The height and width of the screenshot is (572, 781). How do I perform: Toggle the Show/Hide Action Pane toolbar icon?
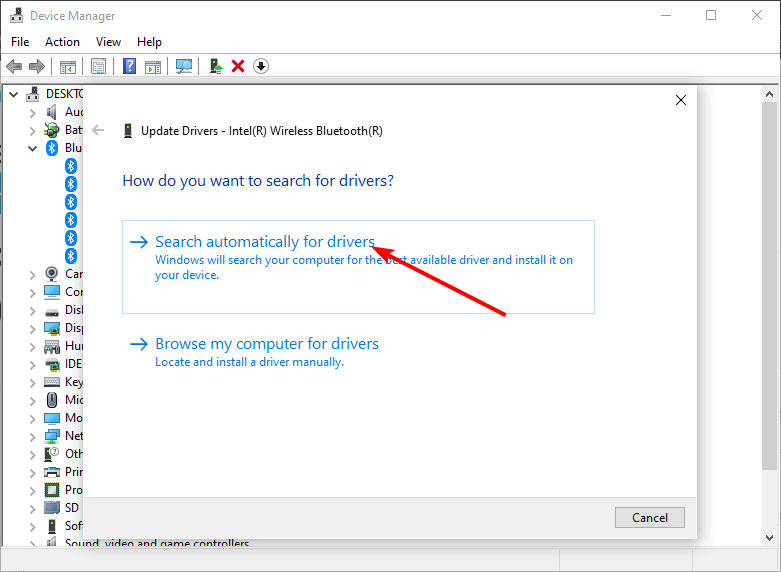[x=153, y=66]
